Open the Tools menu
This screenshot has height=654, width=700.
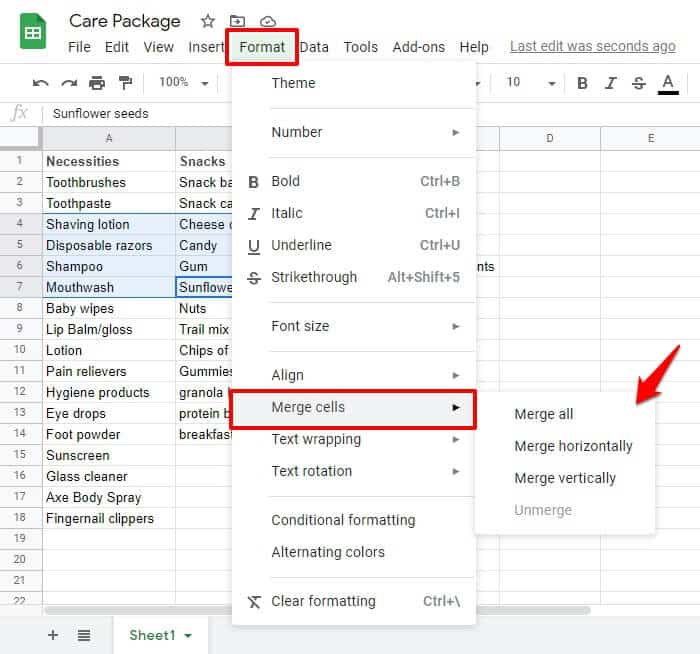361,47
